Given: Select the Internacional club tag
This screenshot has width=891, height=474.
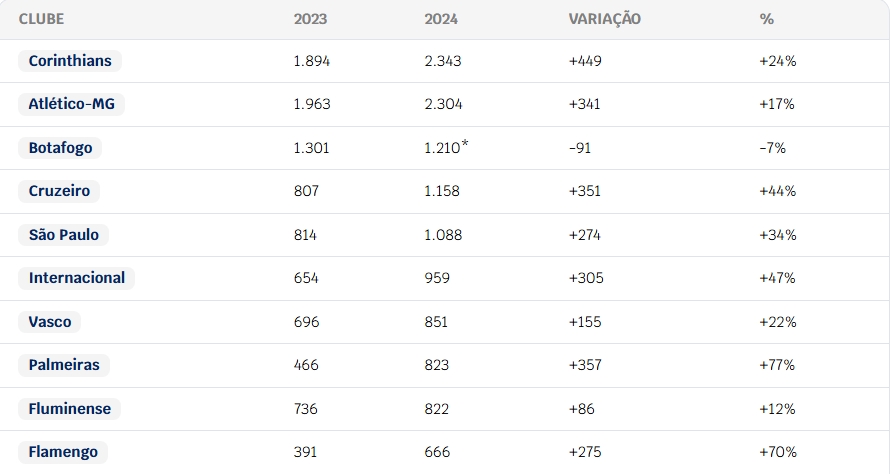Looking at the screenshot, I should [x=77, y=278].
